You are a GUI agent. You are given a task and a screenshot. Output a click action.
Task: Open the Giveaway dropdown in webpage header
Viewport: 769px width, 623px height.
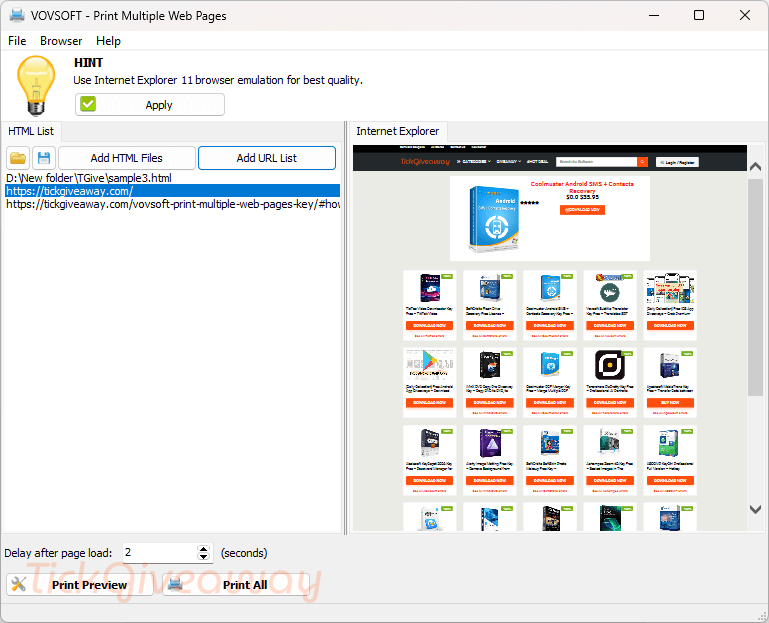[508, 161]
